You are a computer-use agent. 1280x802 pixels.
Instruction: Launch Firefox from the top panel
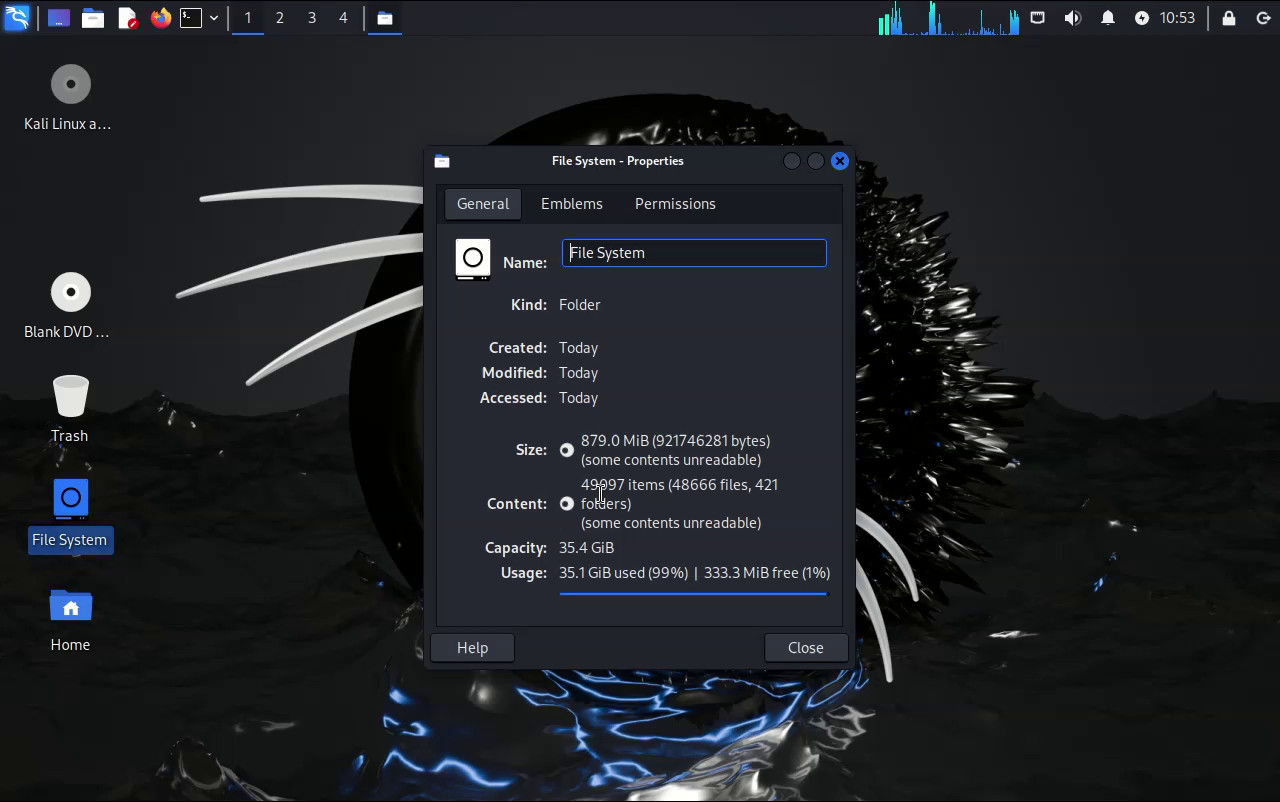point(161,18)
